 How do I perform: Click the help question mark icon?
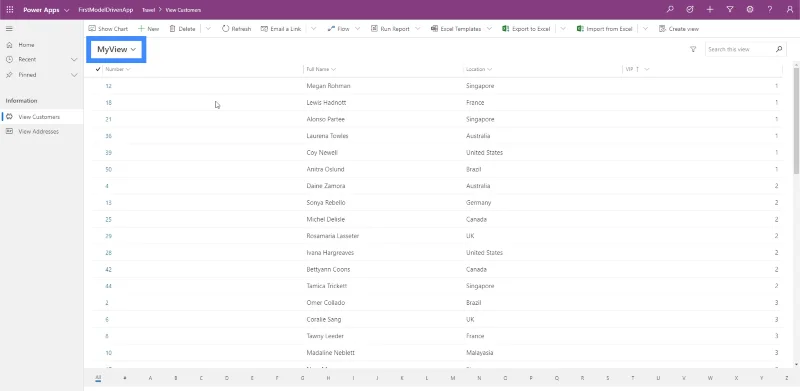770,10
